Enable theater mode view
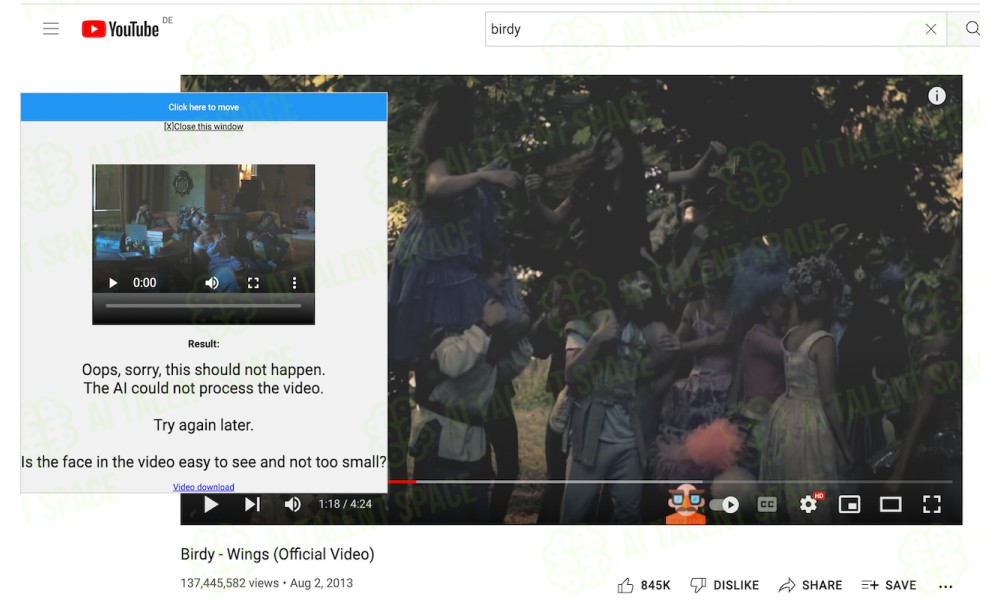This screenshot has height=600, width=1000. pos(890,504)
